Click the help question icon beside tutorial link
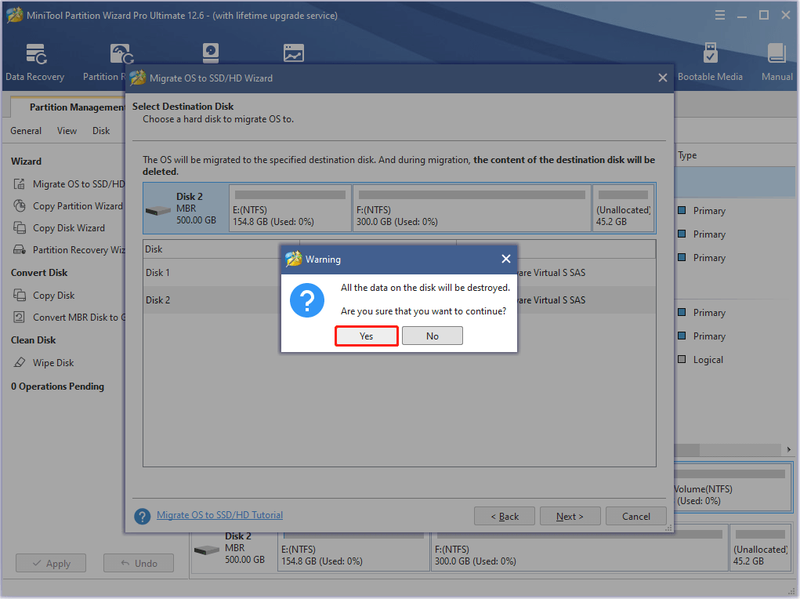 coord(142,516)
